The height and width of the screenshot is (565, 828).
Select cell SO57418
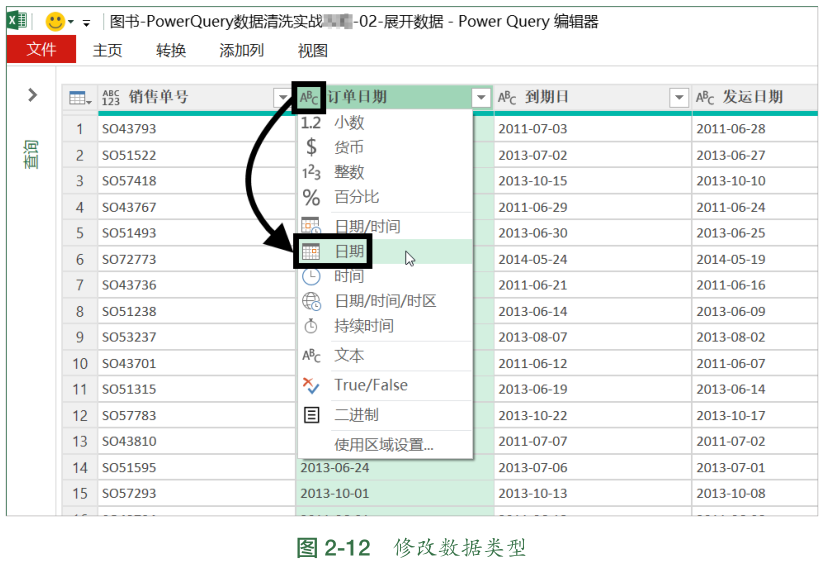[196, 181]
